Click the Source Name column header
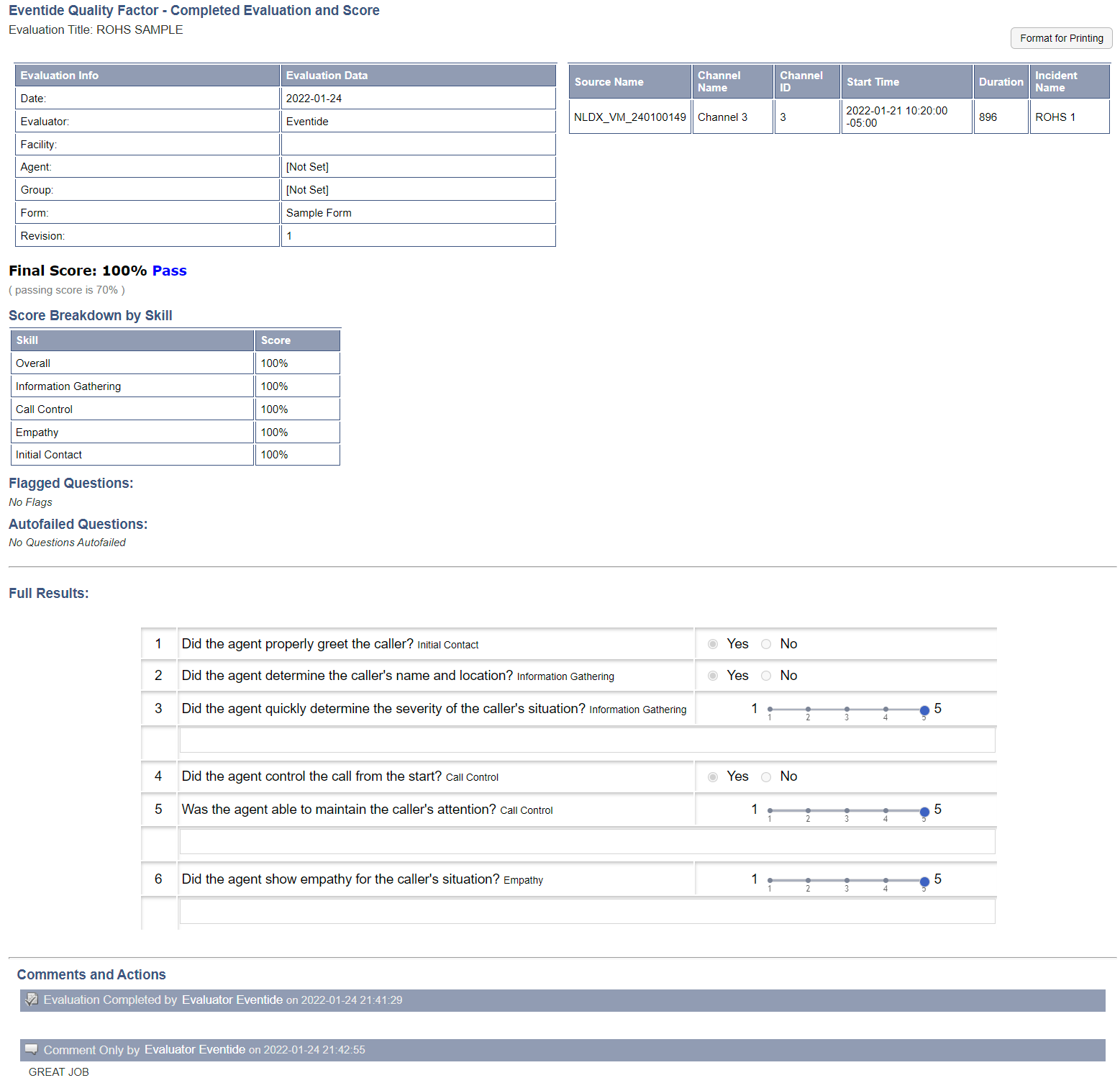This screenshot has width=1120, height=1083. click(609, 81)
